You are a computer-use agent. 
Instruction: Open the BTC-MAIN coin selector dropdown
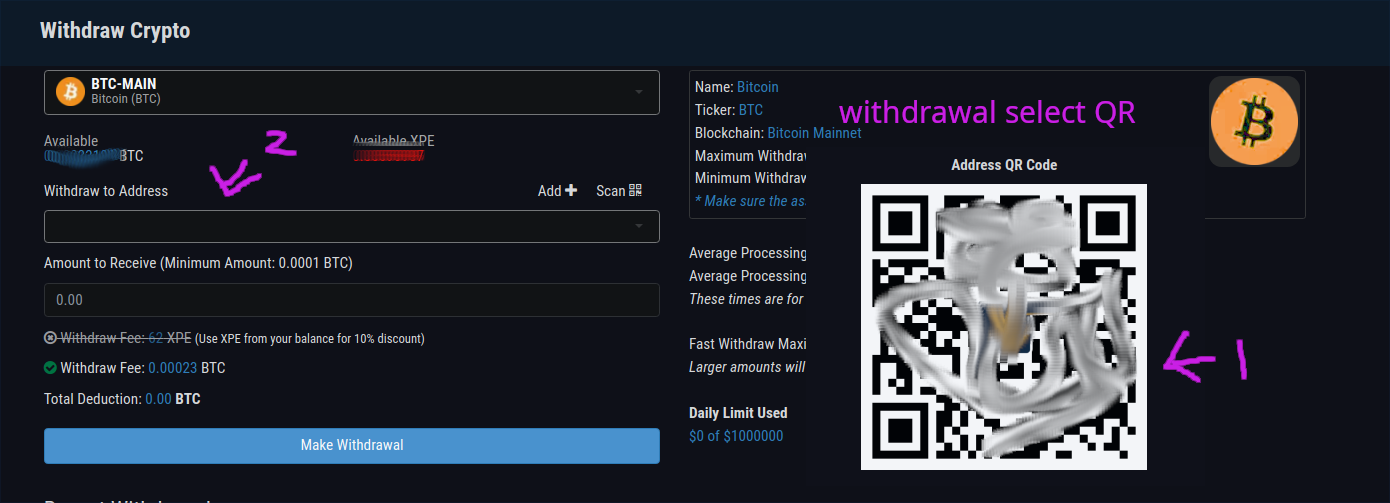click(x=351, y=92)
